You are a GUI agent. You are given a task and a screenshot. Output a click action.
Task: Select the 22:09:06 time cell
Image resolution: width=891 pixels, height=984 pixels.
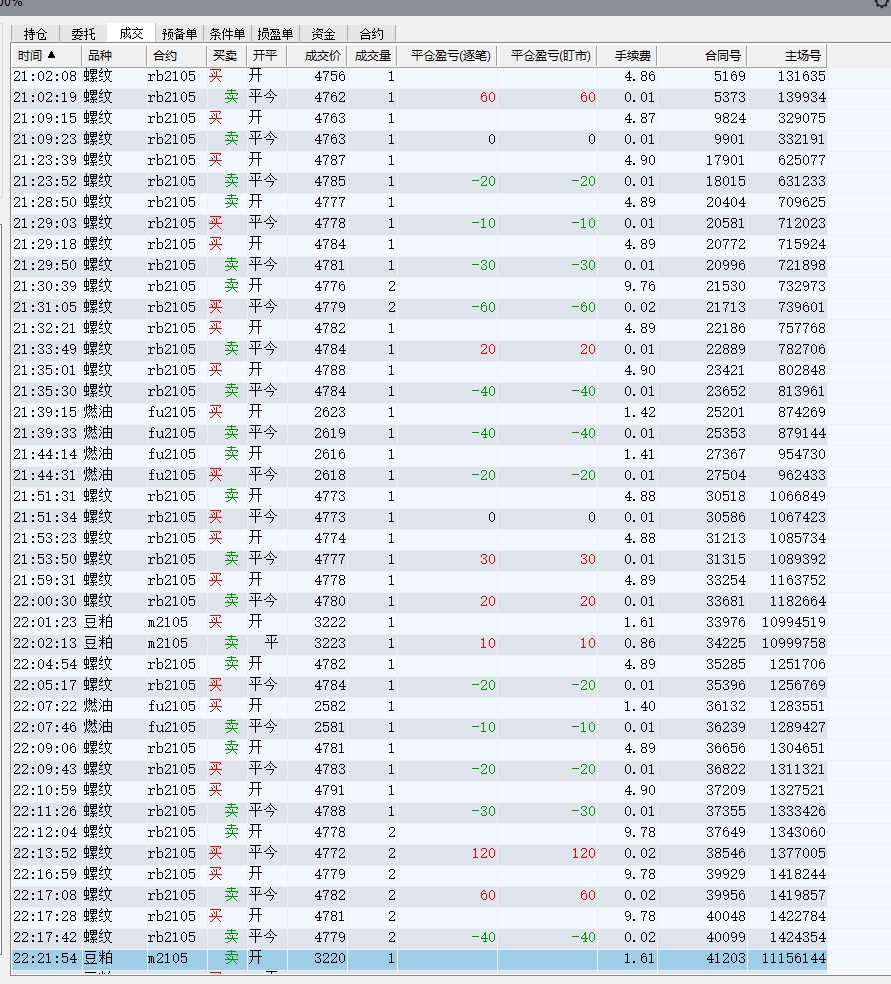tap(45, 749)
